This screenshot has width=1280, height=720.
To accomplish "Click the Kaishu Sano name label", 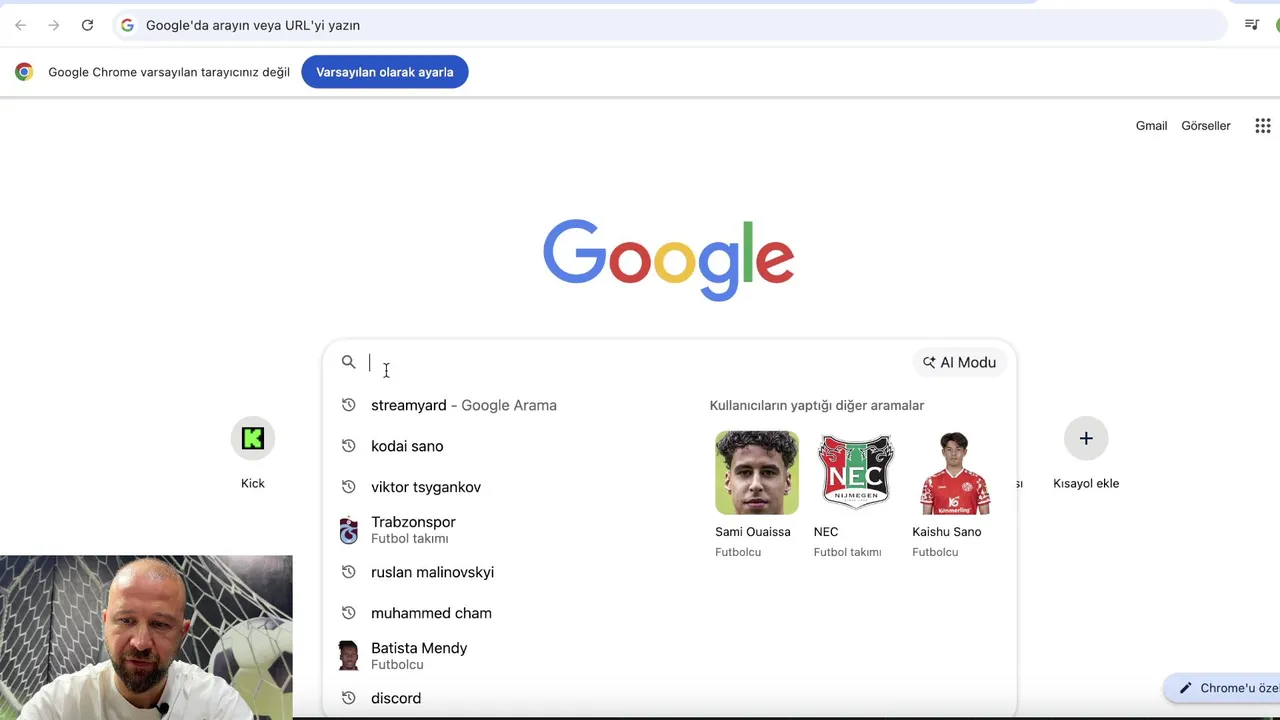I will pyautogui.click(x=947, y=532).
